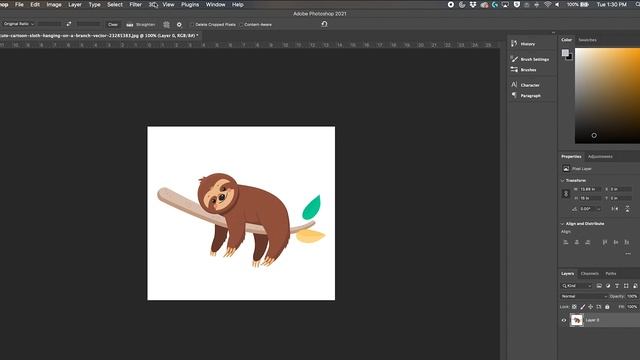Click the foreground color swatch
This screenshot has width=640, height=360.
point(565,53)
